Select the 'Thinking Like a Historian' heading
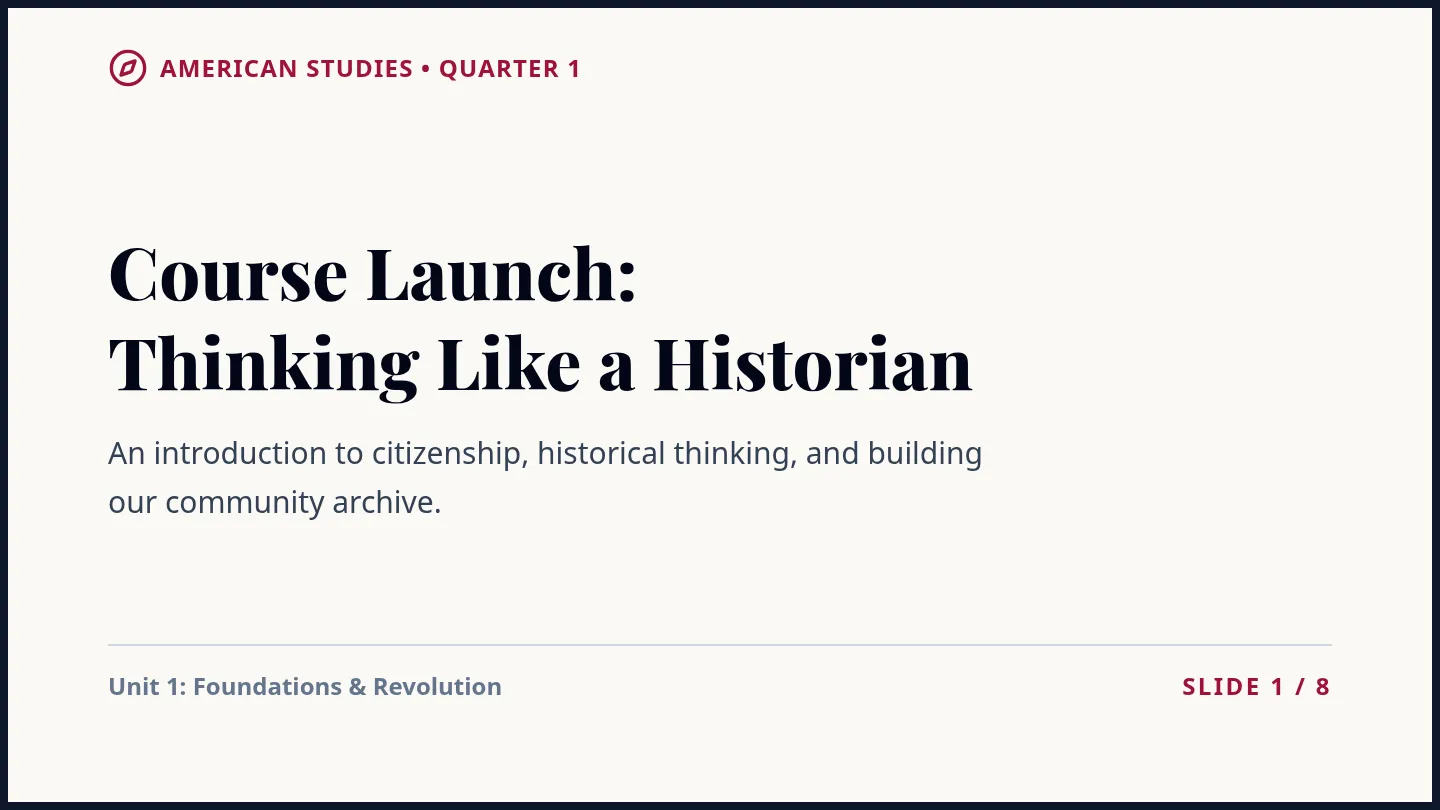The image size is (1440, 810). click(x=540, y=365)
